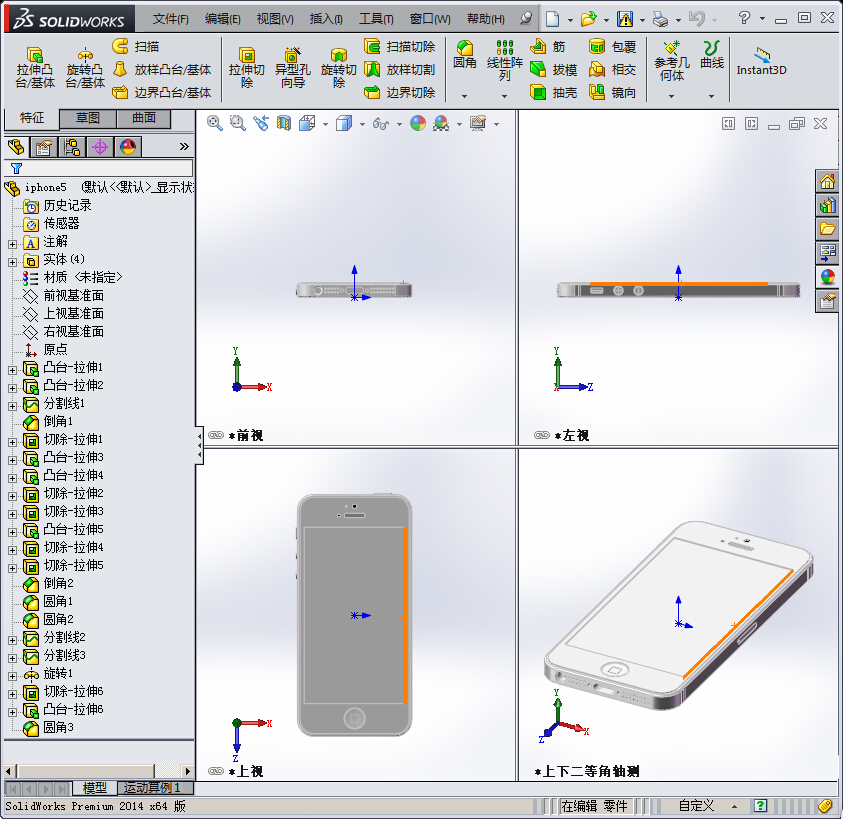This screenshot has height=819, width=843.
Task: Switch to the 运动算例1 tab
Action: (x=153, y=788)
